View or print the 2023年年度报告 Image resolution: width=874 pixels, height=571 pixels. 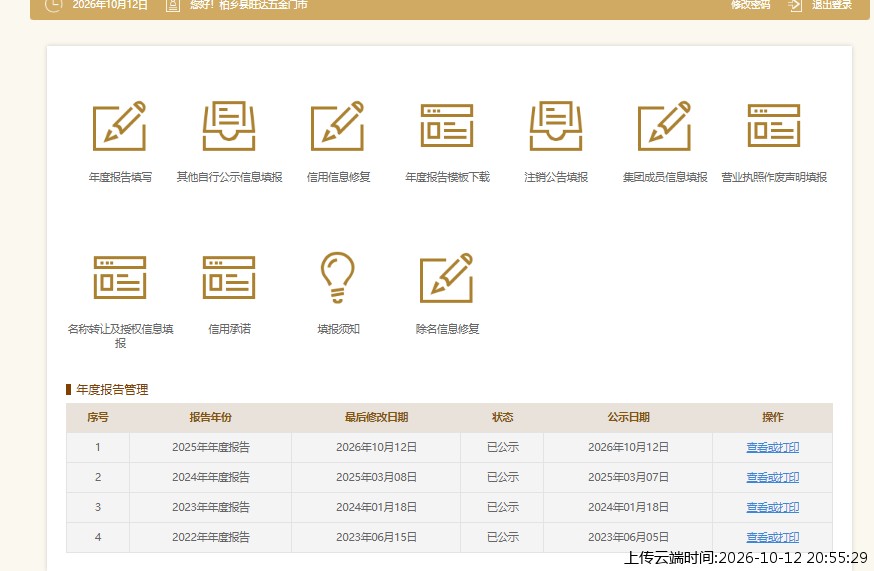click(773, 507)
